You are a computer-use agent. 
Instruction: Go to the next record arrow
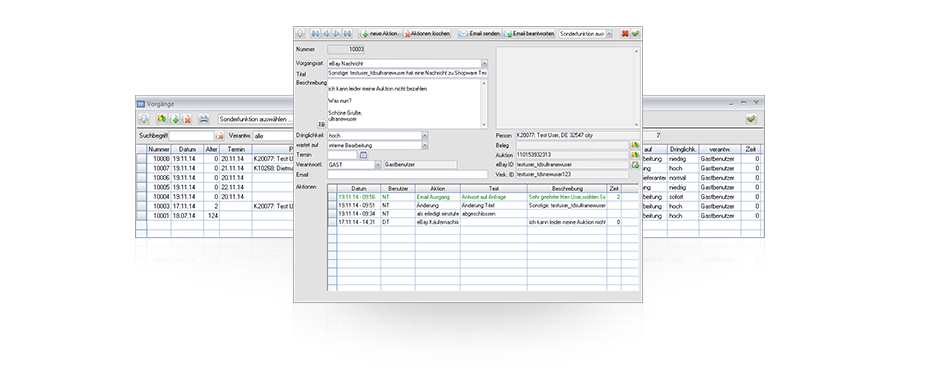(x=336, y=34)
